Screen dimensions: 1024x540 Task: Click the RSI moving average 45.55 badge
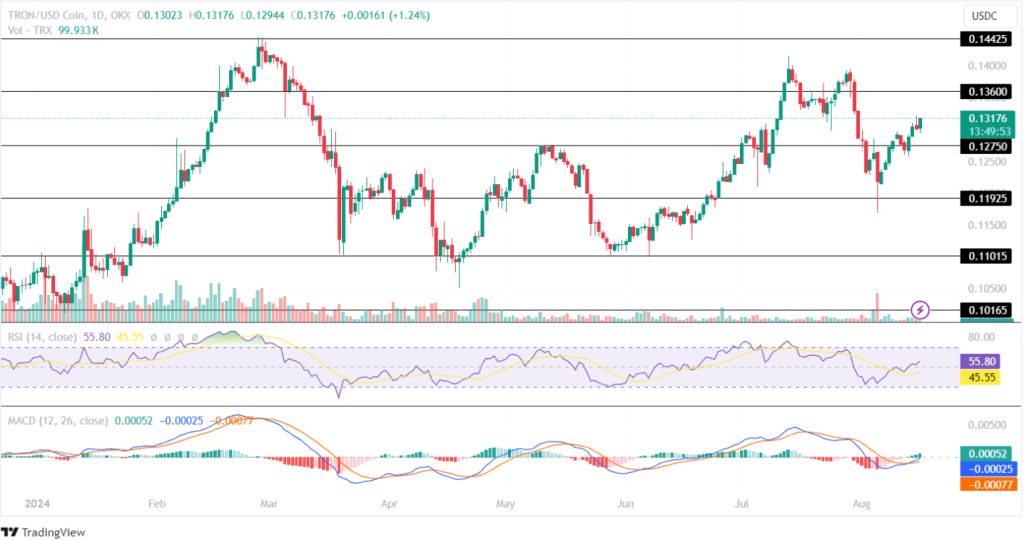pyautogui.click(x=980, y=377)
